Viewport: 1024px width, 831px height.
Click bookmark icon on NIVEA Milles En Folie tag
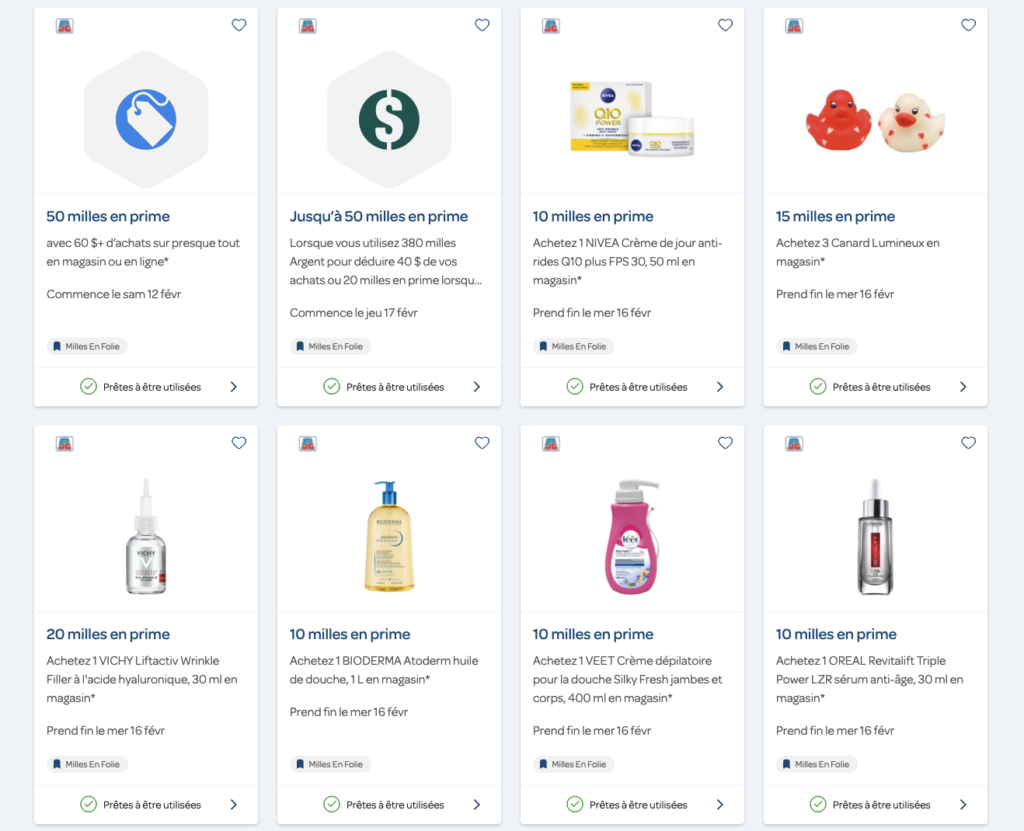(x=543, y=347)
